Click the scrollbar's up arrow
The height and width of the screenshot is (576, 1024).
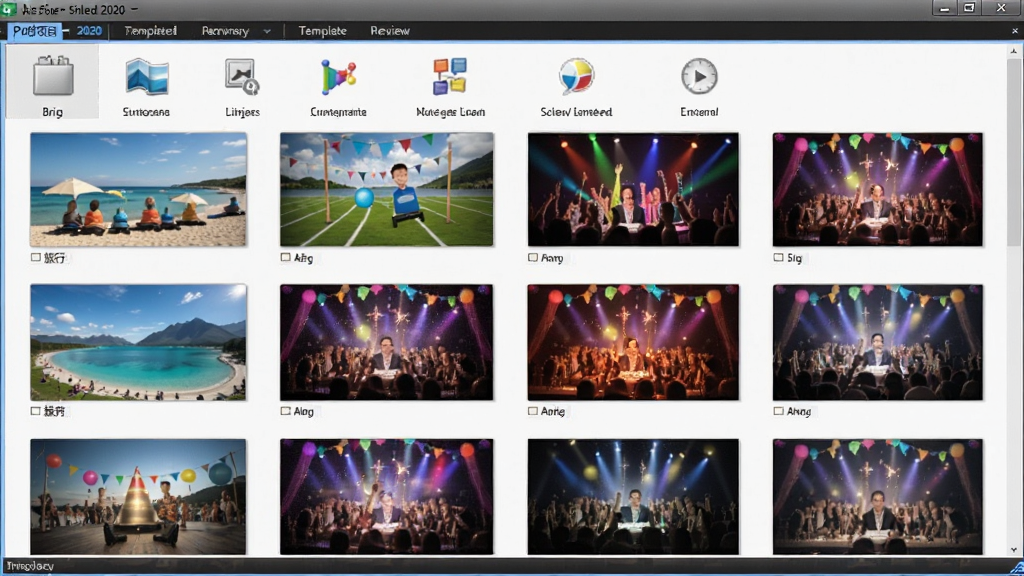[1014, 50]
